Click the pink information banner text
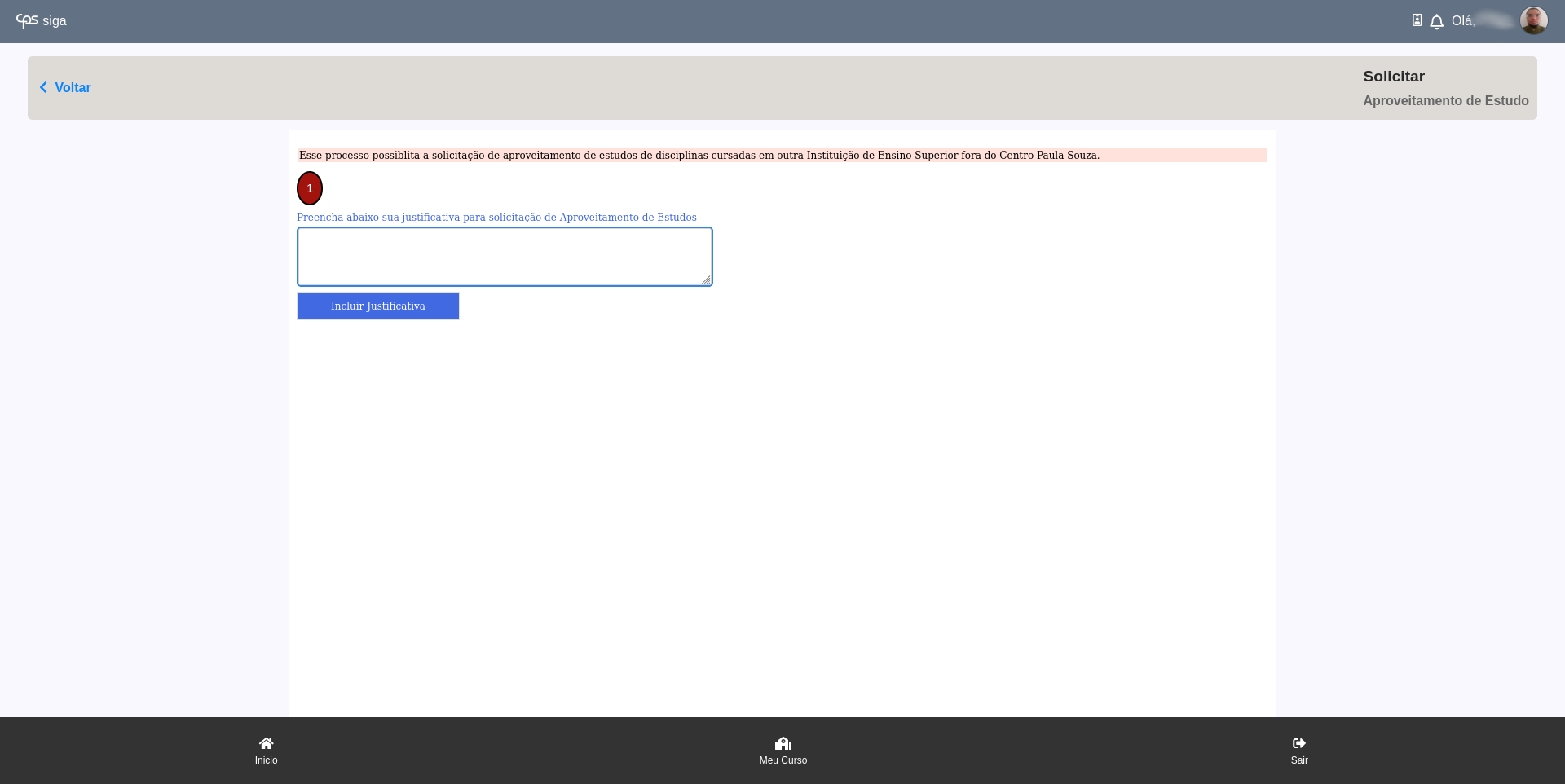The image size is (1565, 784). coord(699,155)
